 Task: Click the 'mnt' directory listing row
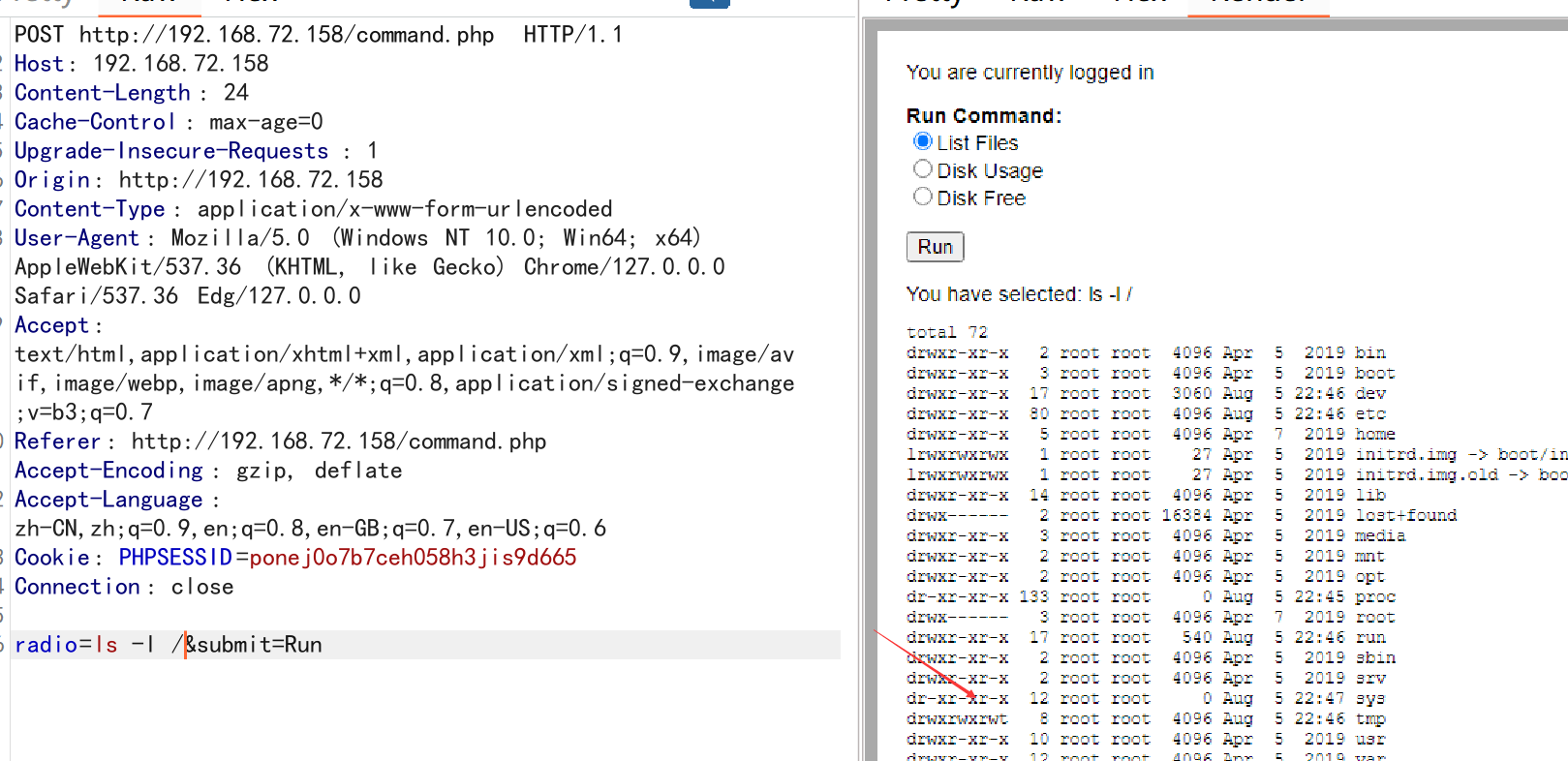coord(1147,556)
